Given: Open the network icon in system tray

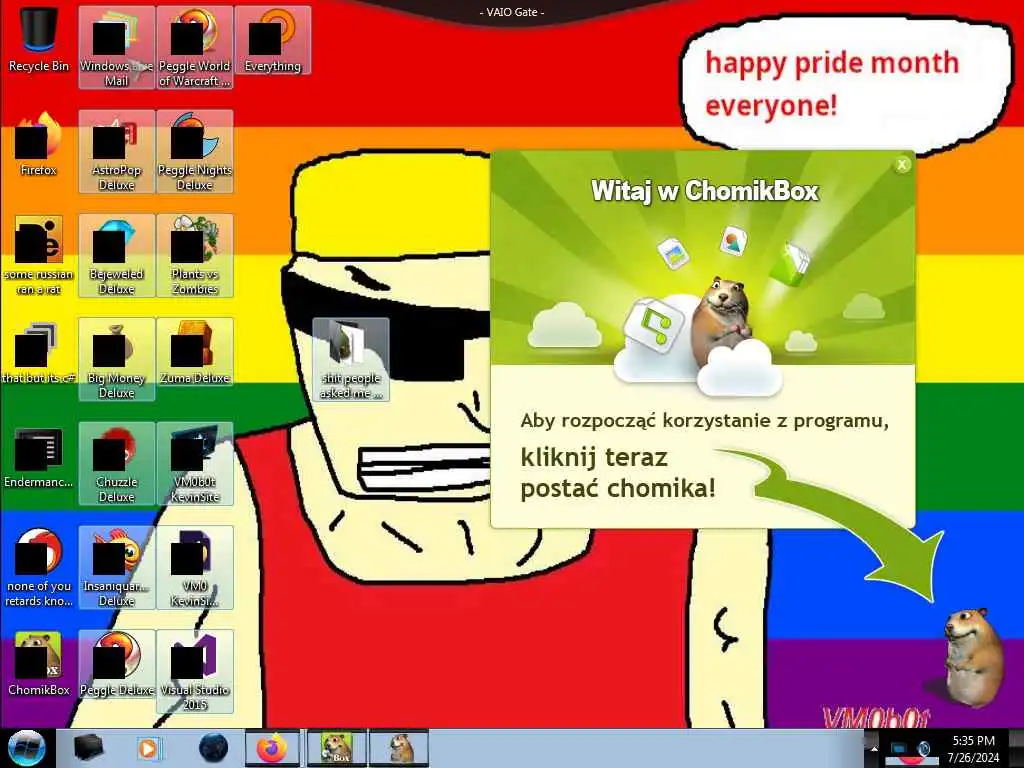Looking at the screenshot, I should [x=899, y=748].
